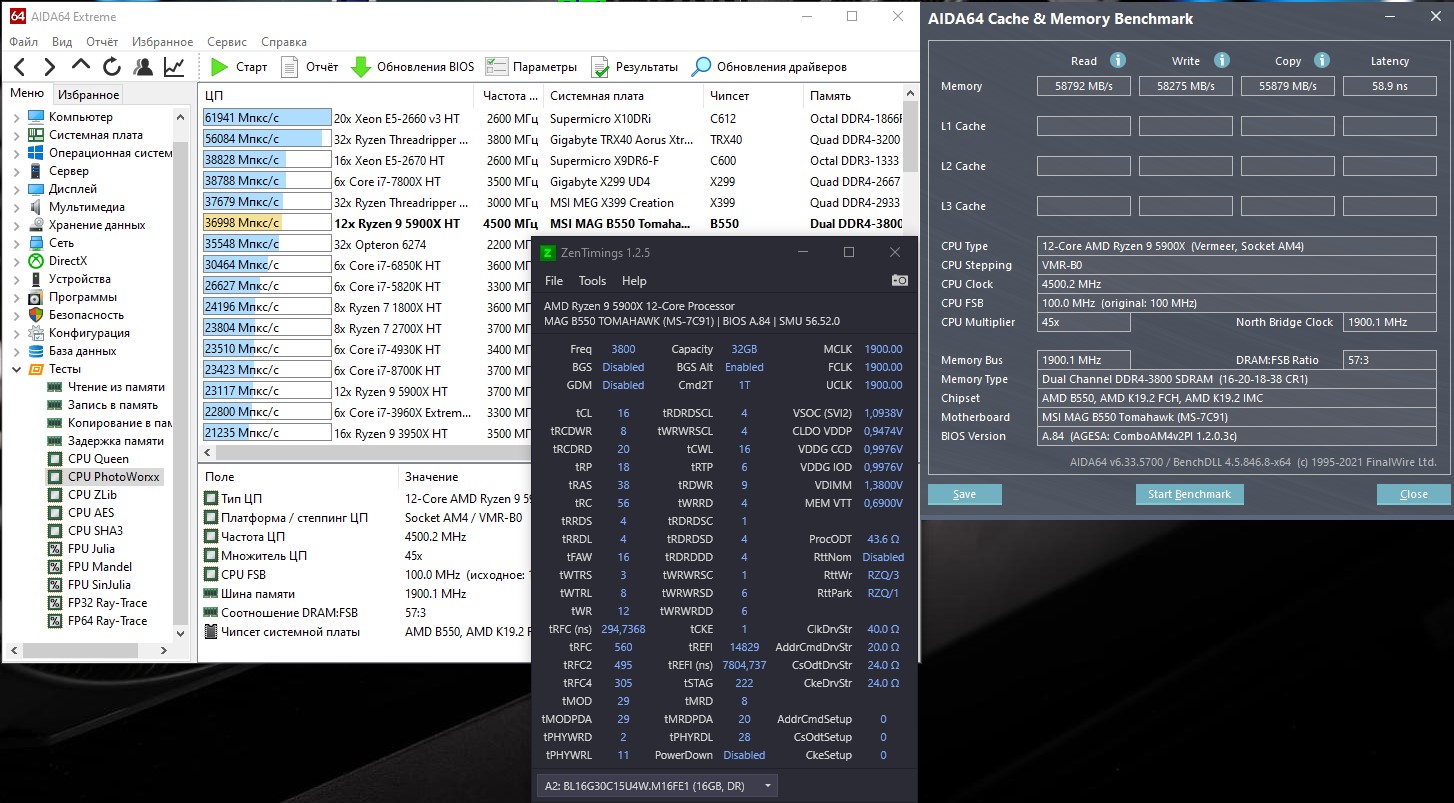Select the CPU SHA3 benchmark
Viewport: 1454px width, 803px height.
pos(95,531)
